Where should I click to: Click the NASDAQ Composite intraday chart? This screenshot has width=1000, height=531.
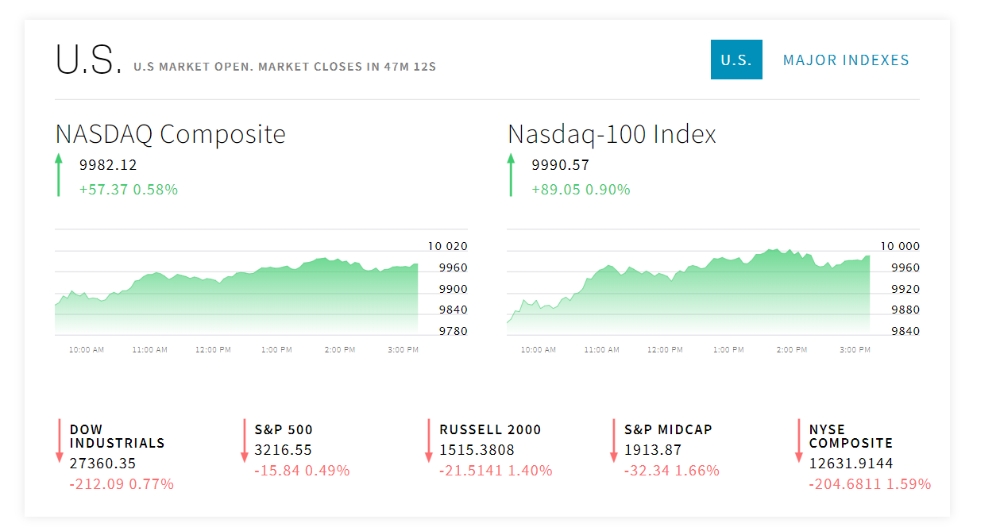[237, 295]
